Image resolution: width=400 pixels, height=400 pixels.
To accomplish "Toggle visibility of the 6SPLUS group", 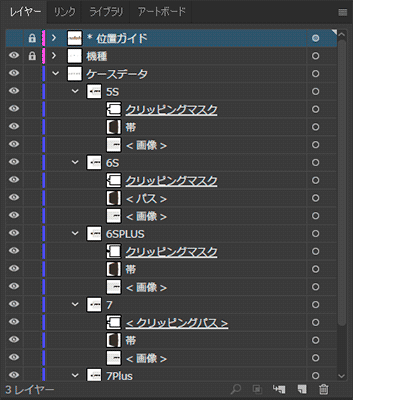I will pos(14,233).
